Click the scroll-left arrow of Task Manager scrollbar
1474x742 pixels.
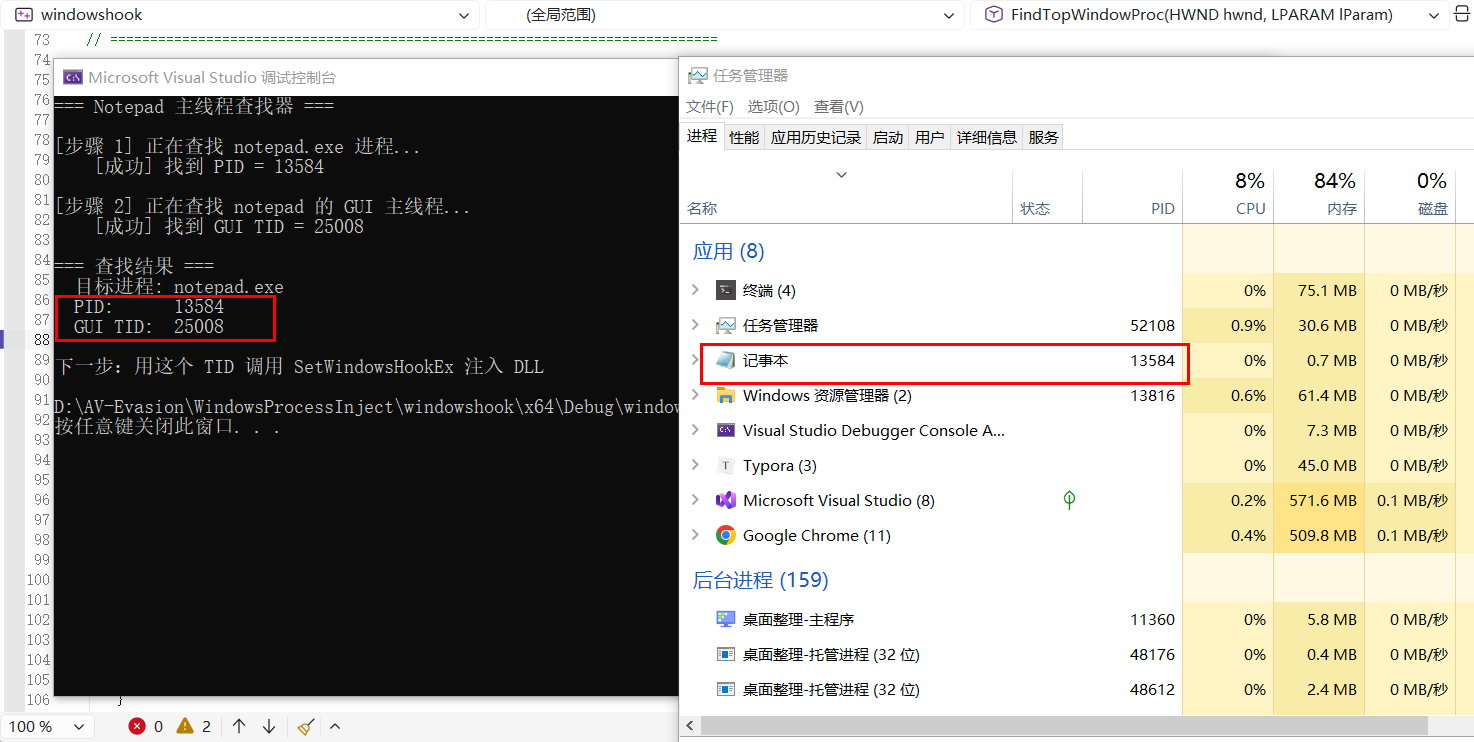(689, 726)
